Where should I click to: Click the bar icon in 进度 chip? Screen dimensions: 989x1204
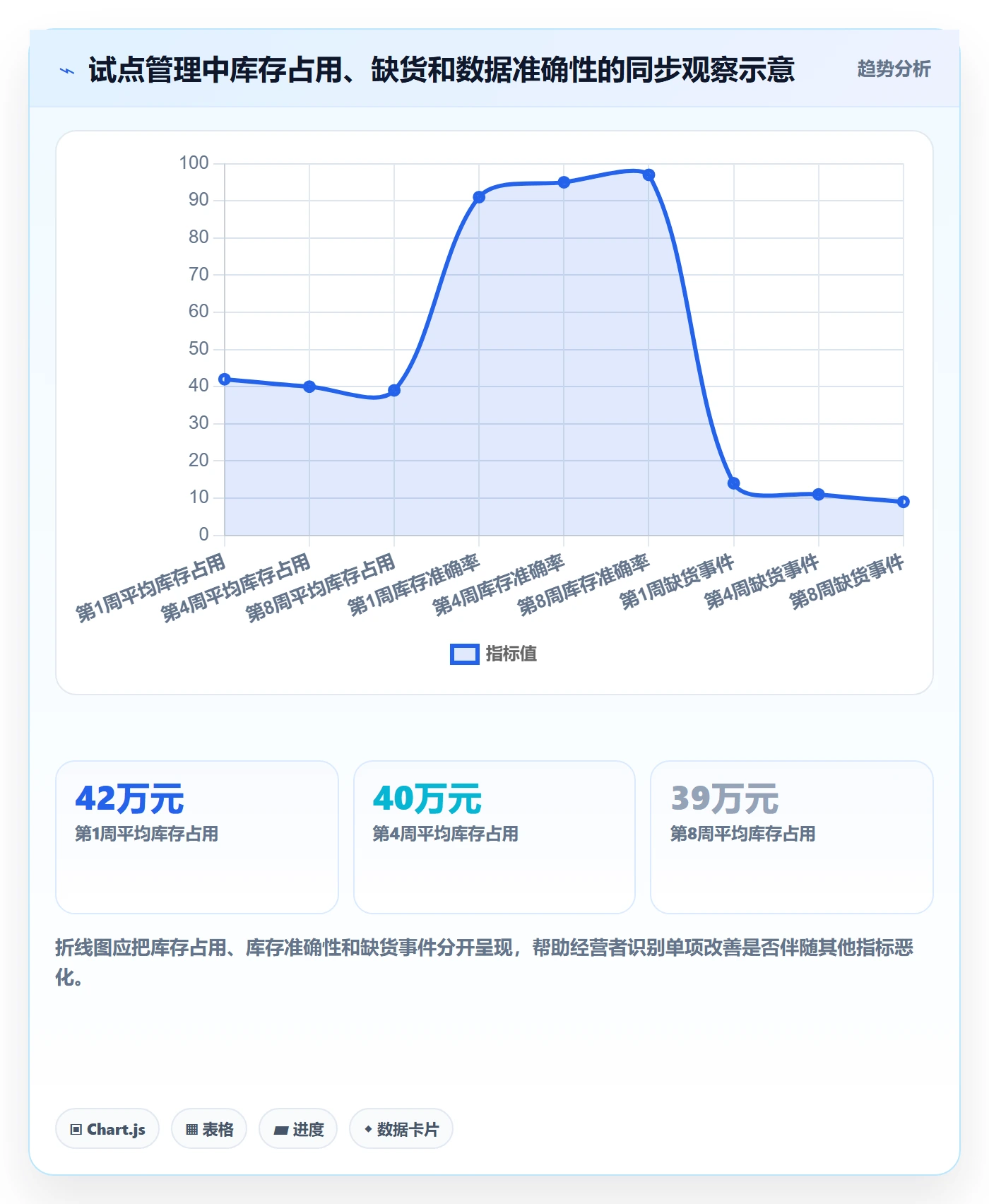(281, 1130)
